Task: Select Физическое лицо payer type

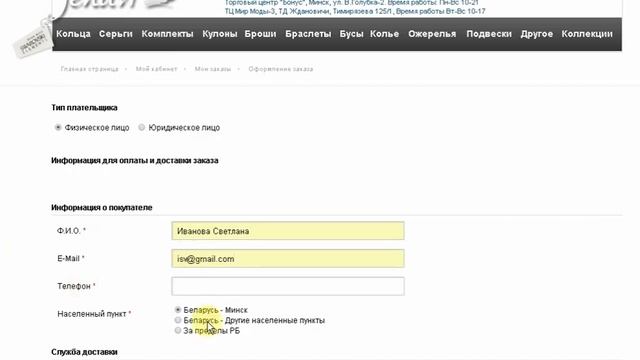Action: [x=58, y=127]
